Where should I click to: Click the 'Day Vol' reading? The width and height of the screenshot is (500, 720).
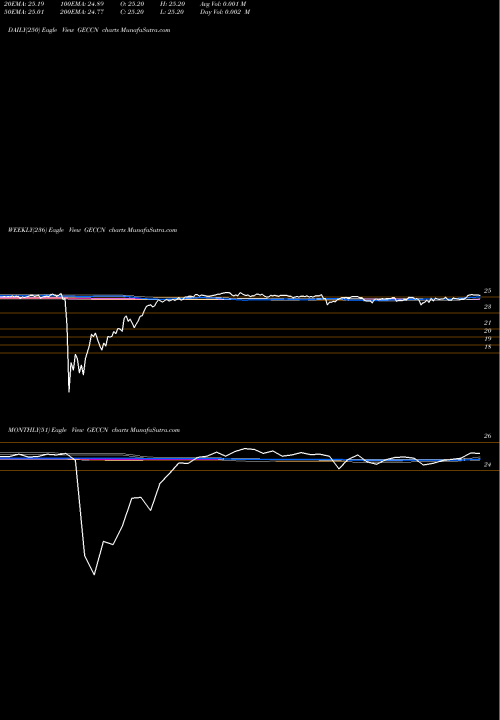tap(225, 12)
